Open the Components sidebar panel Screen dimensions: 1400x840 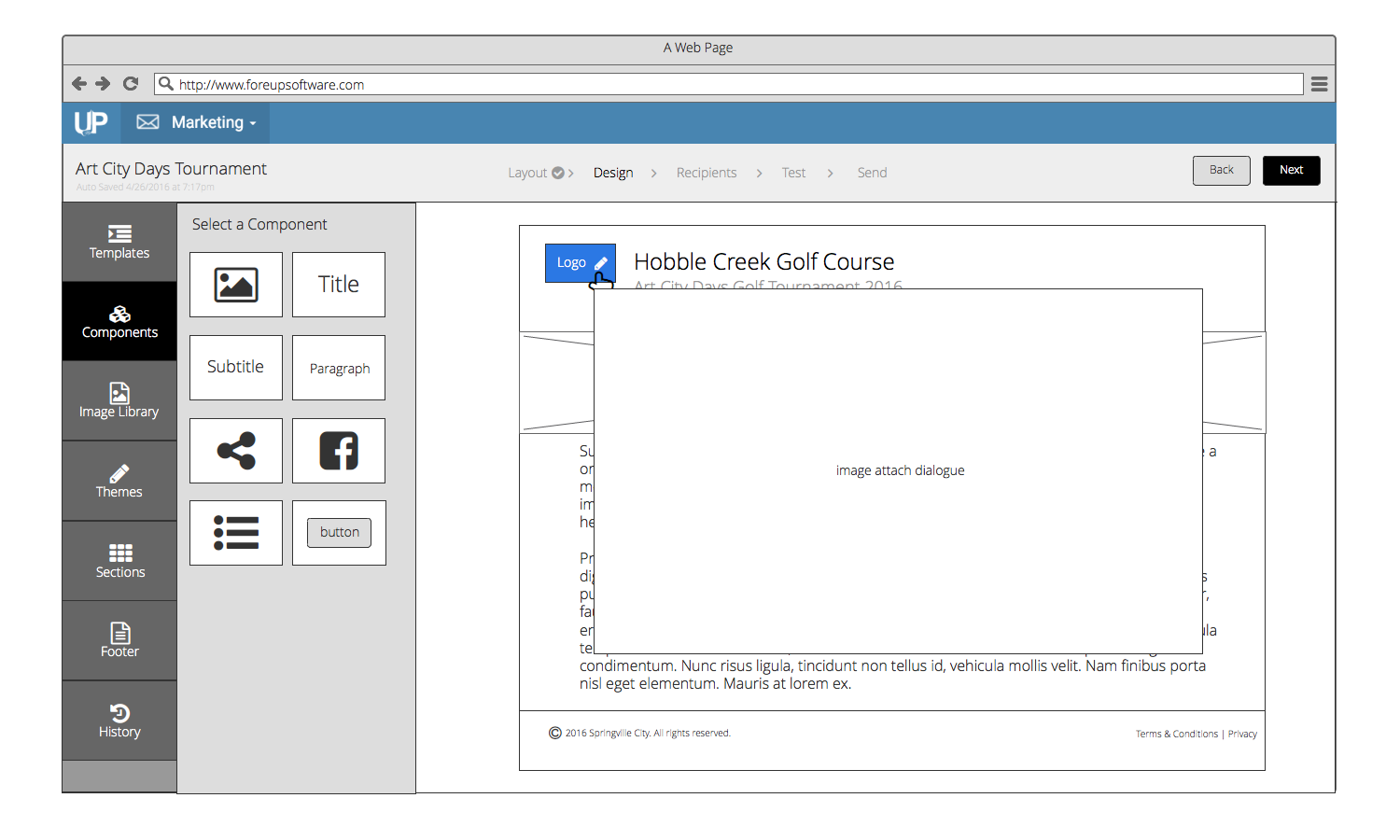[119, 322]
